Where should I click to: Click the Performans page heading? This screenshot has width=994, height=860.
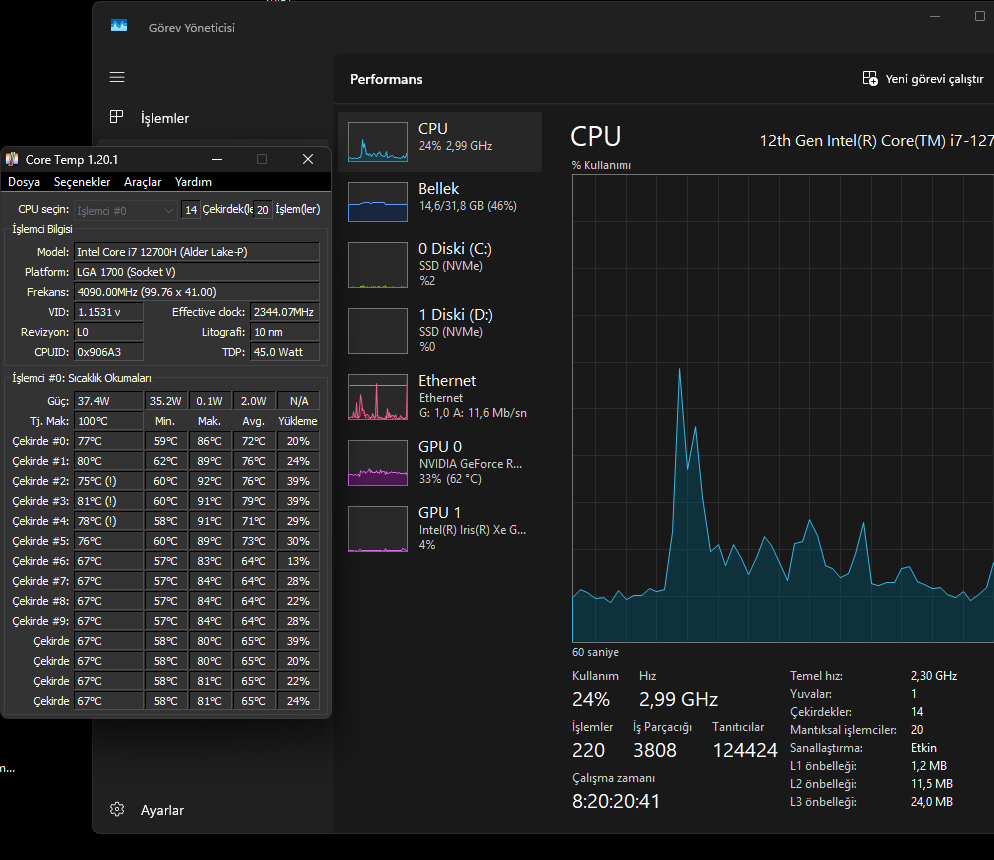[386, 79]
